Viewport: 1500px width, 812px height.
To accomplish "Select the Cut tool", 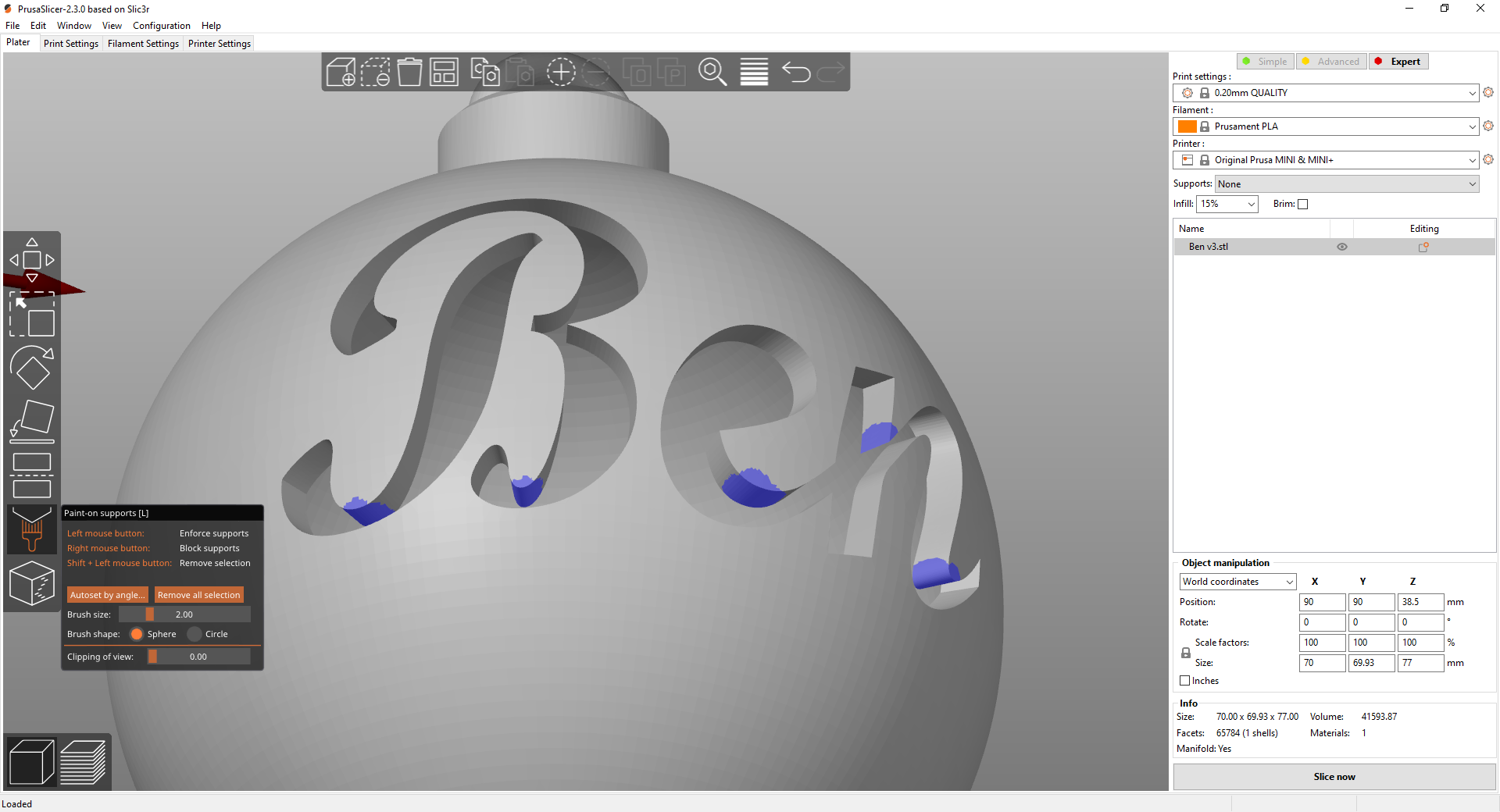I will 32,475.
